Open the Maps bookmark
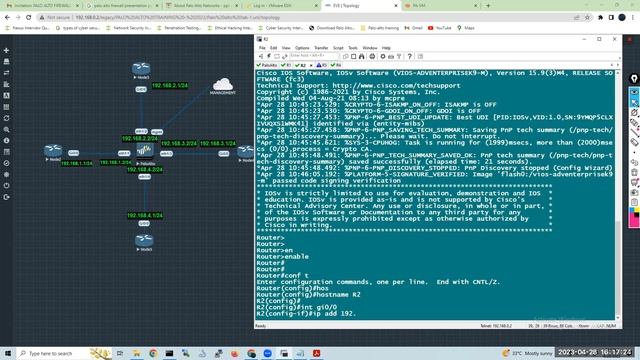Screen dimensions: 640x360 pyautogui.click(x=466, y=28)
